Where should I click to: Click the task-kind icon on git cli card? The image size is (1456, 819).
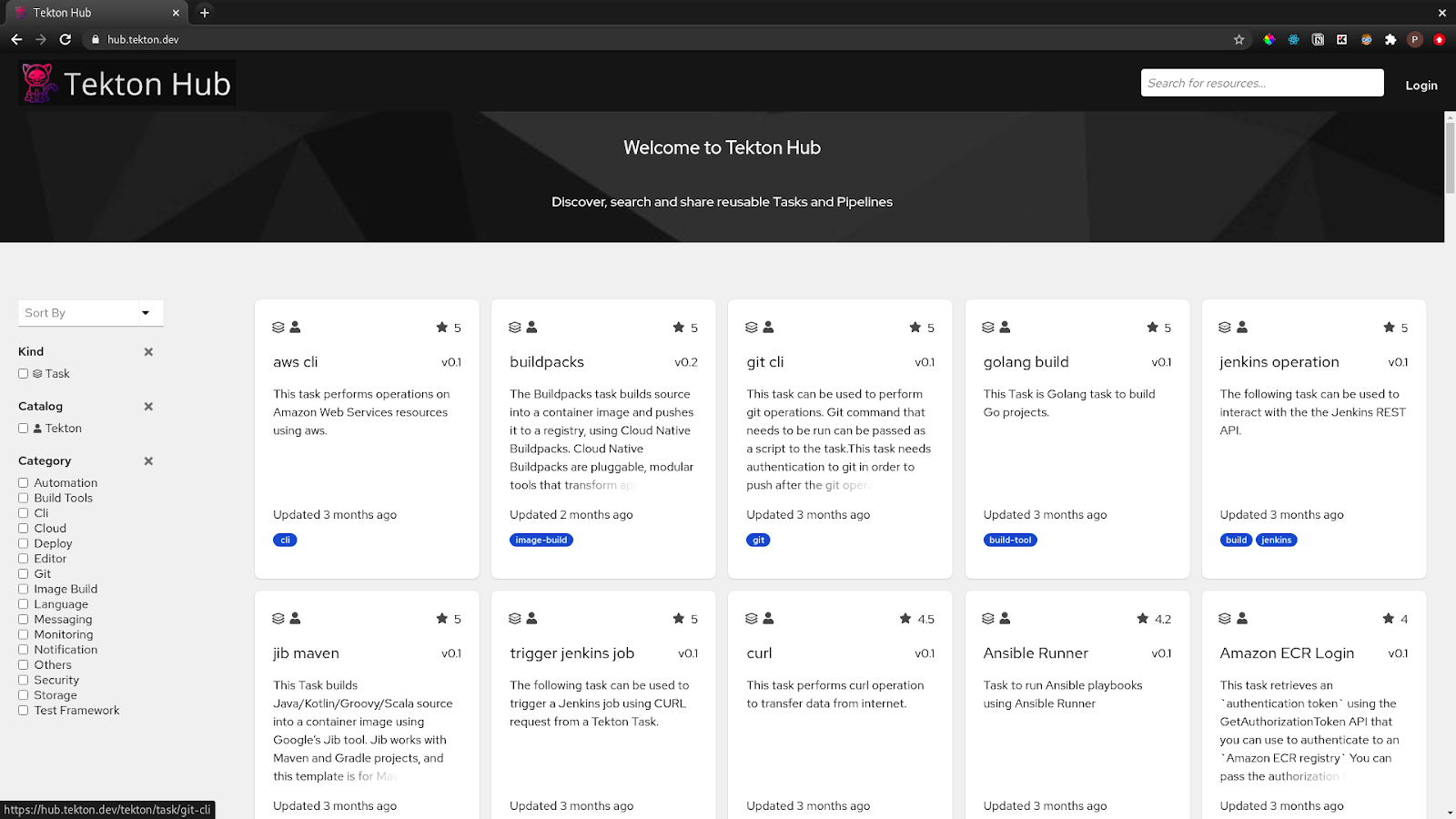752,328
